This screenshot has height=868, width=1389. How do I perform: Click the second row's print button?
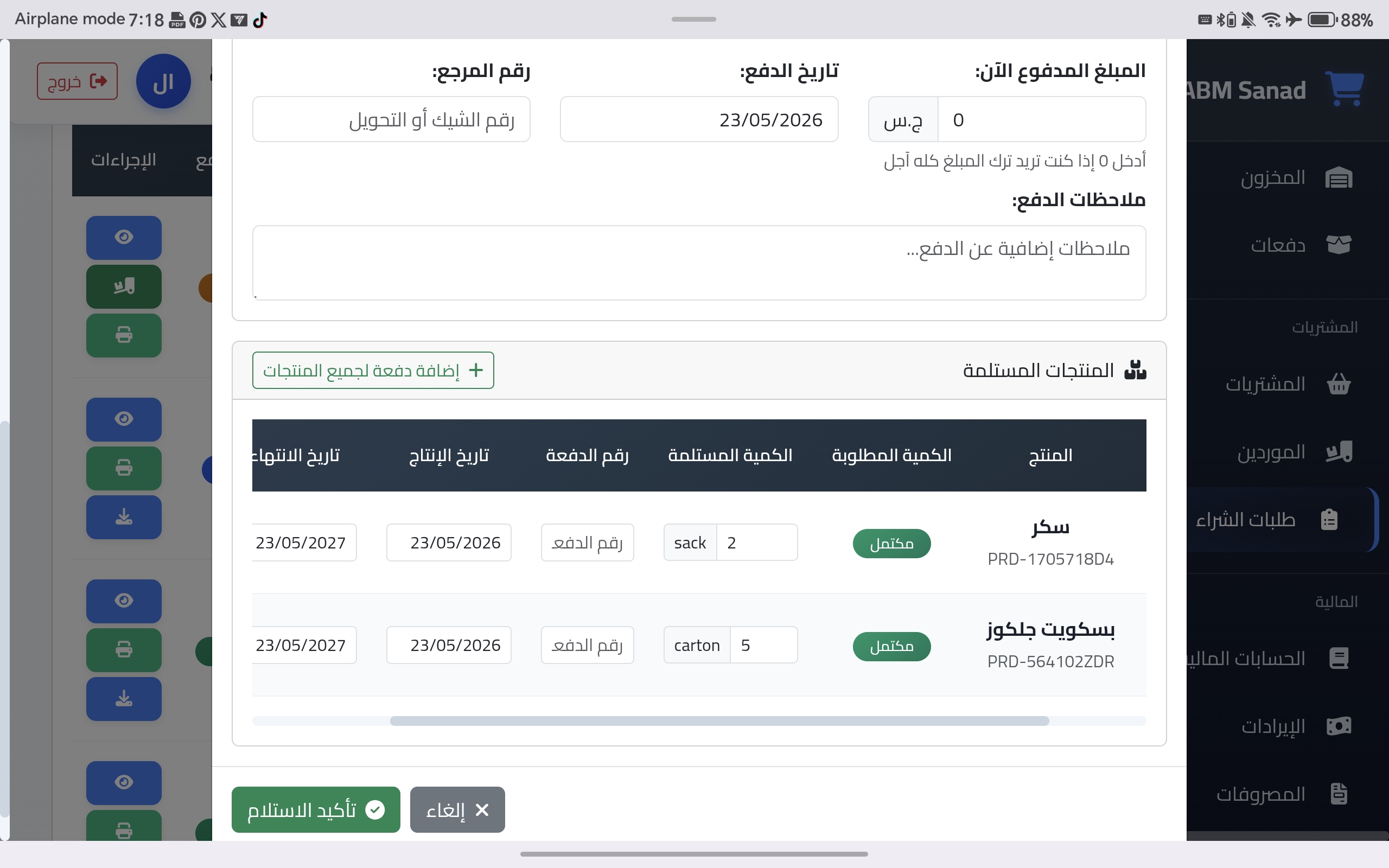(x=124, y=468)
